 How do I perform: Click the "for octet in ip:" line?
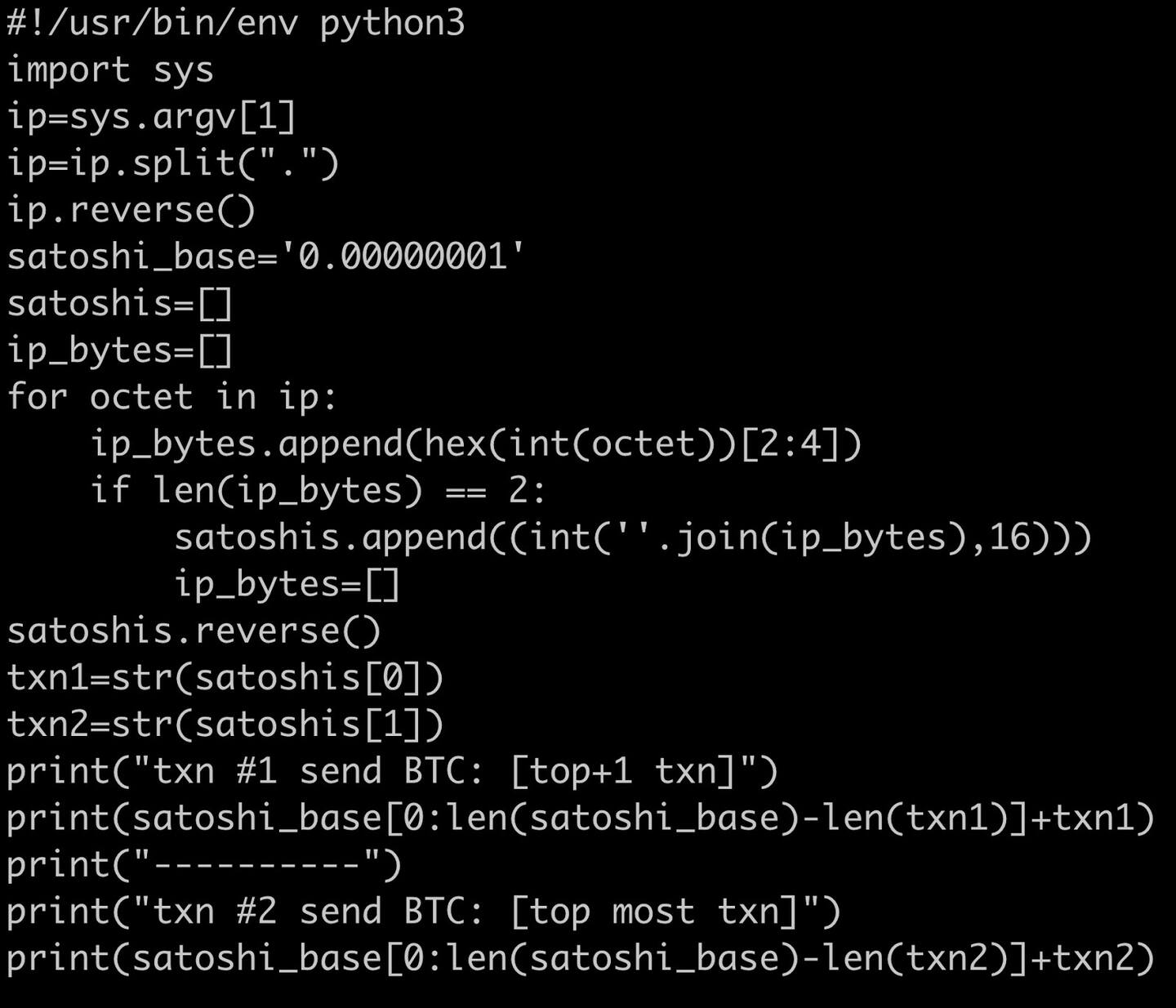click(171, 397)
